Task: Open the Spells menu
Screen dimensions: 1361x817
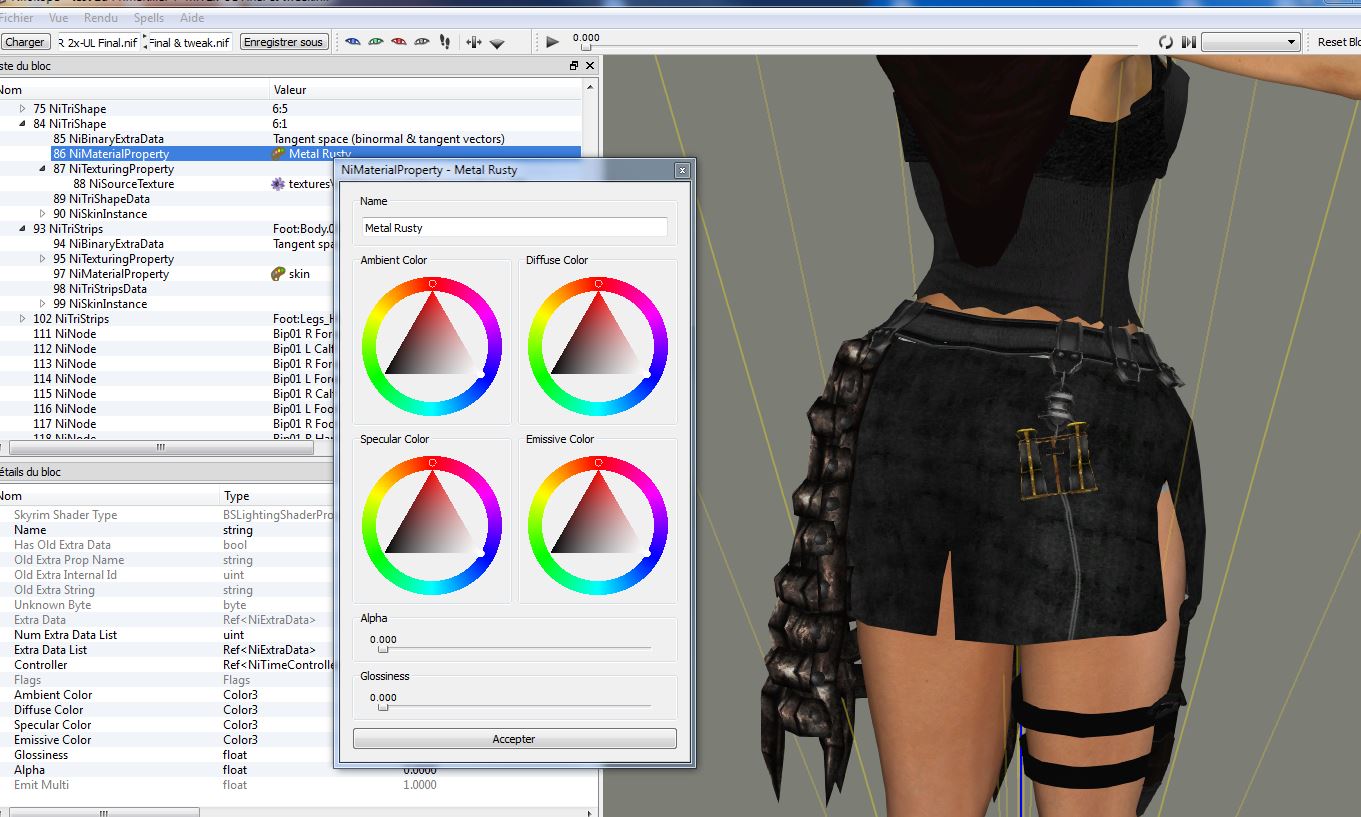Action: pyautogui.click(x=149, y=18)
